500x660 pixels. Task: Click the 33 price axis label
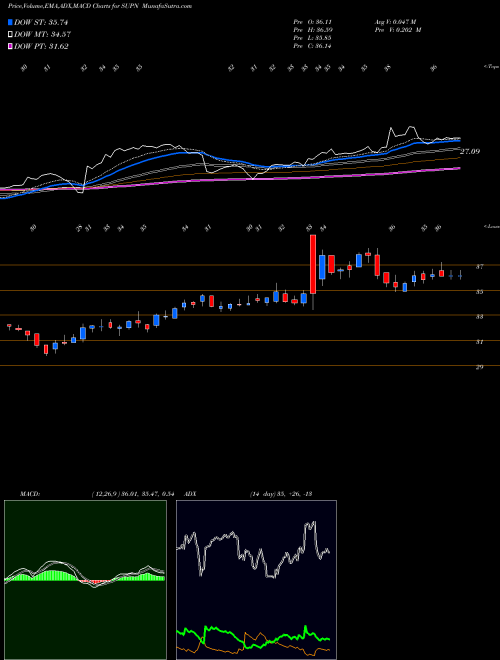[479, 317]
